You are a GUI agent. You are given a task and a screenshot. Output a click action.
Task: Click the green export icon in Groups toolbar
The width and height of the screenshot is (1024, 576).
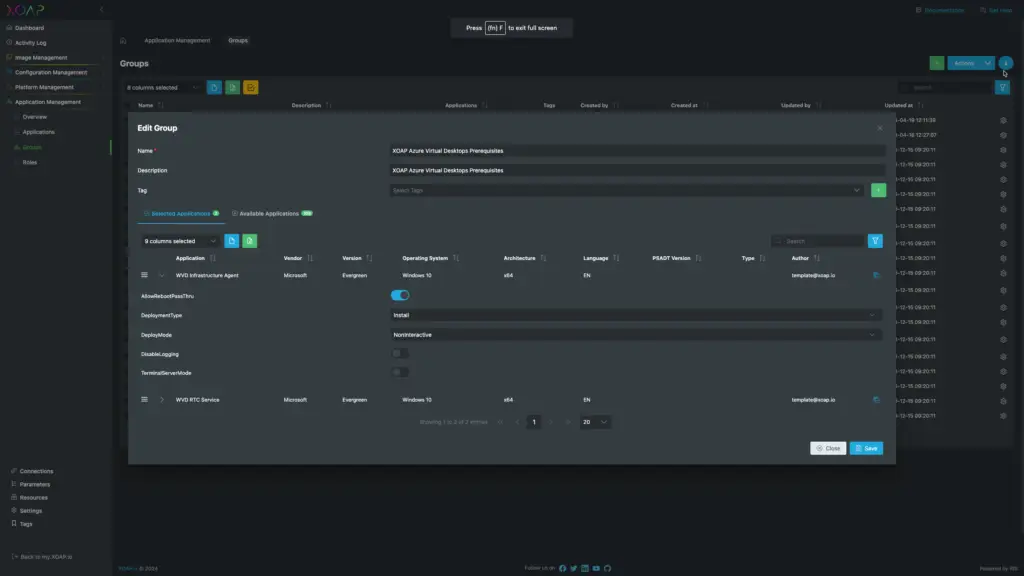point(232,88)
